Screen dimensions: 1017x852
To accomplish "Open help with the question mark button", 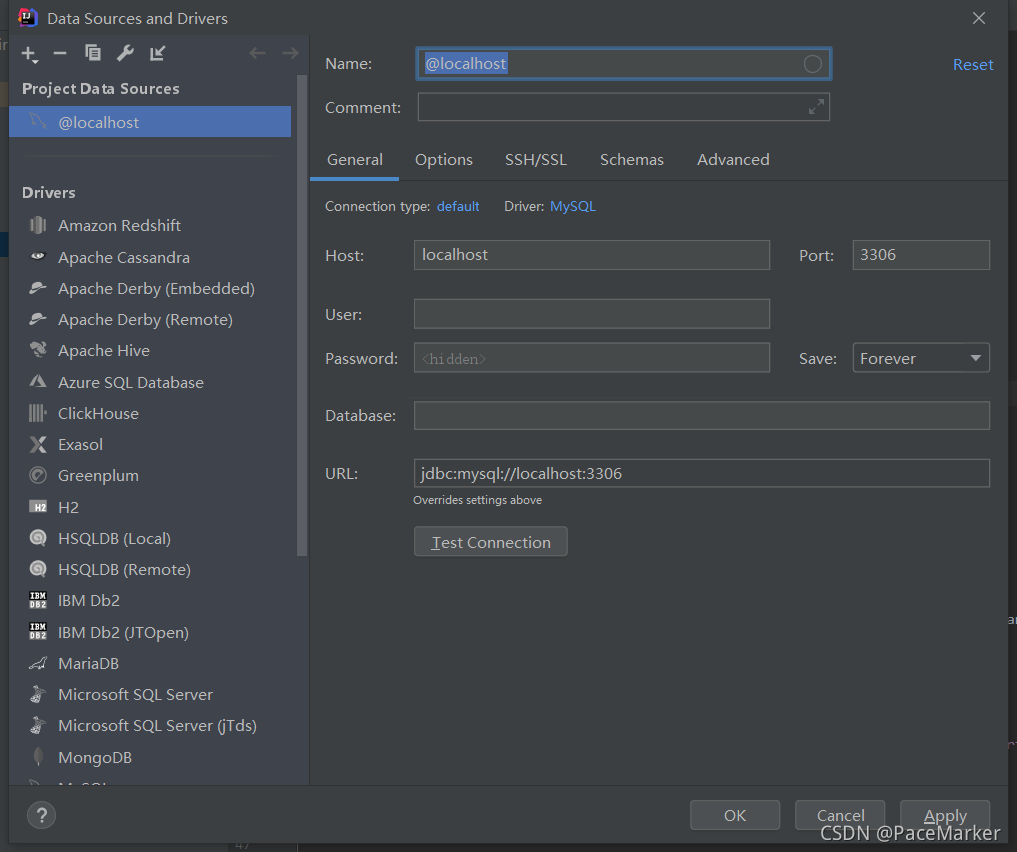I will tap(42, 815).
